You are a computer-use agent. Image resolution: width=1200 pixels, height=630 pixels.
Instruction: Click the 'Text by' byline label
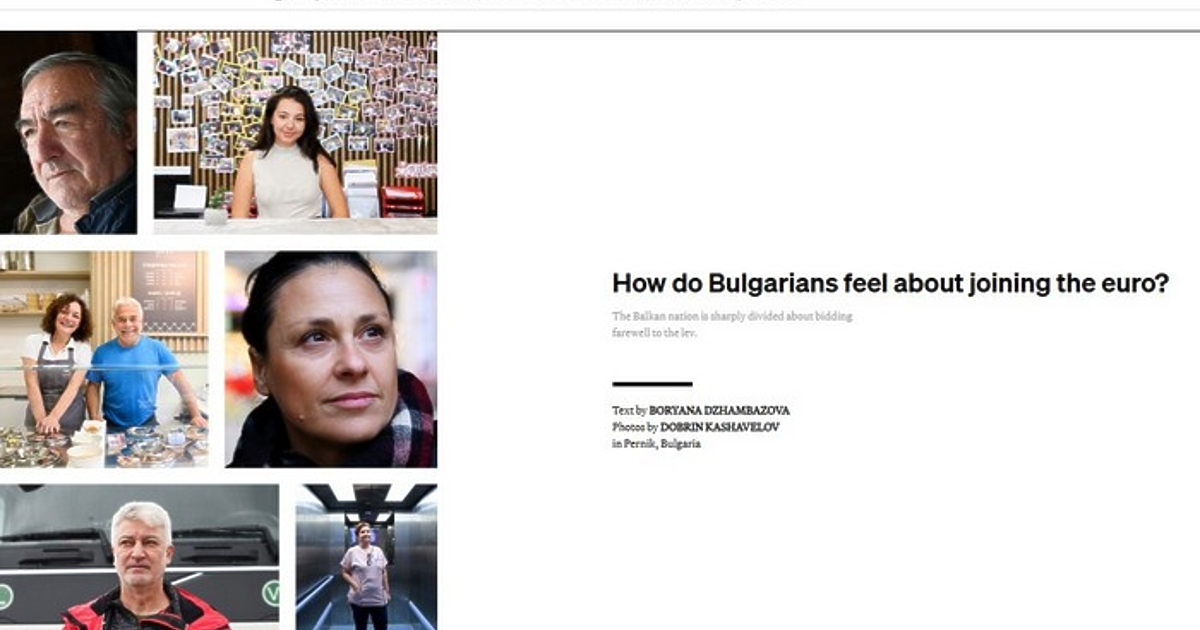[629, 411]
